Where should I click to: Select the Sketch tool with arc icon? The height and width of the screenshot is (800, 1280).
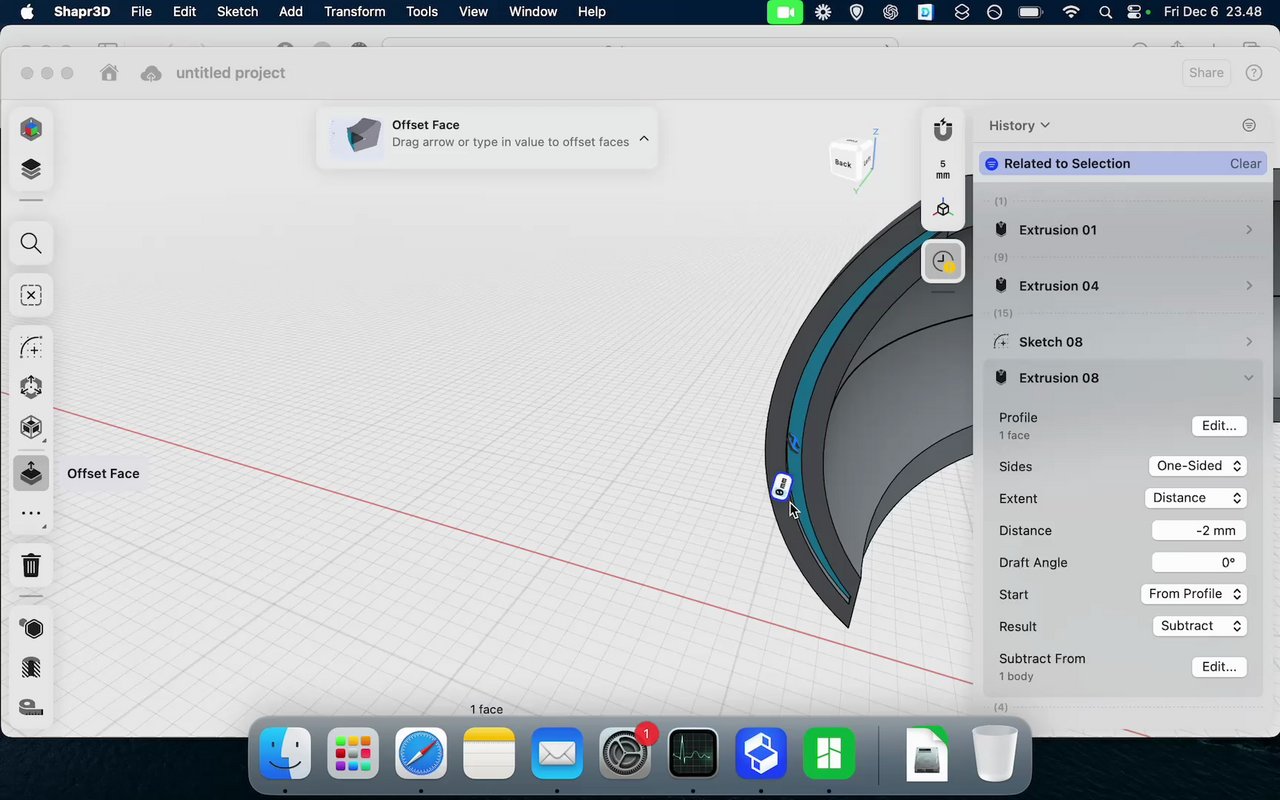(31, 347)
